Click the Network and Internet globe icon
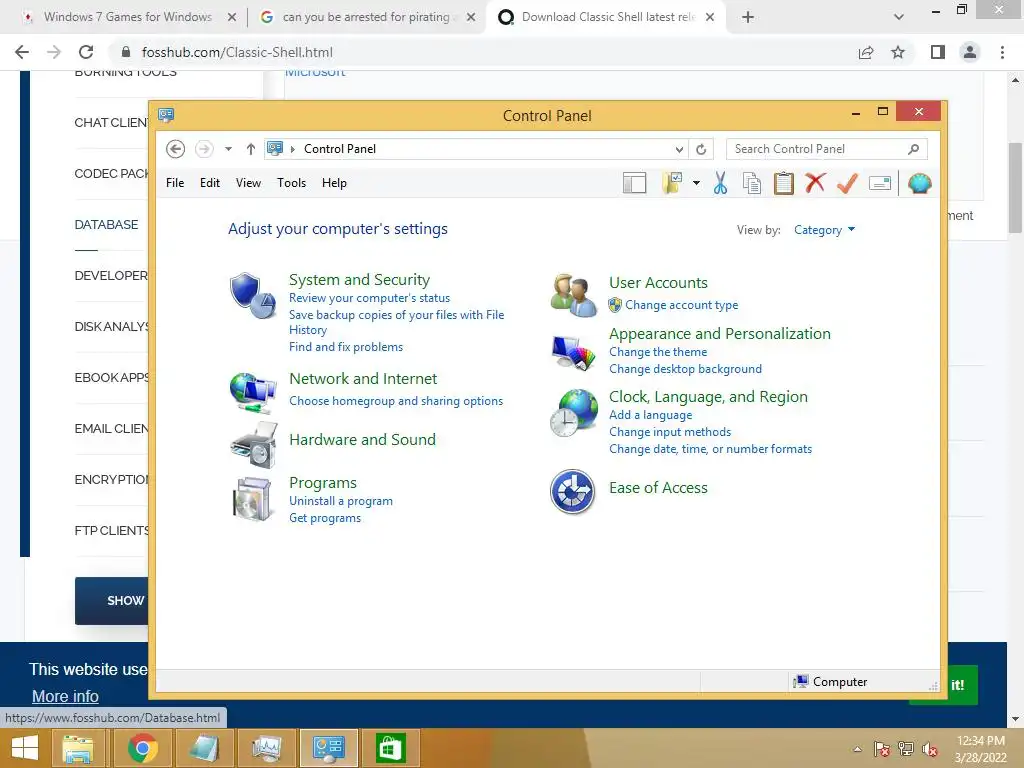1024x768 pixels. pos(253,392)
